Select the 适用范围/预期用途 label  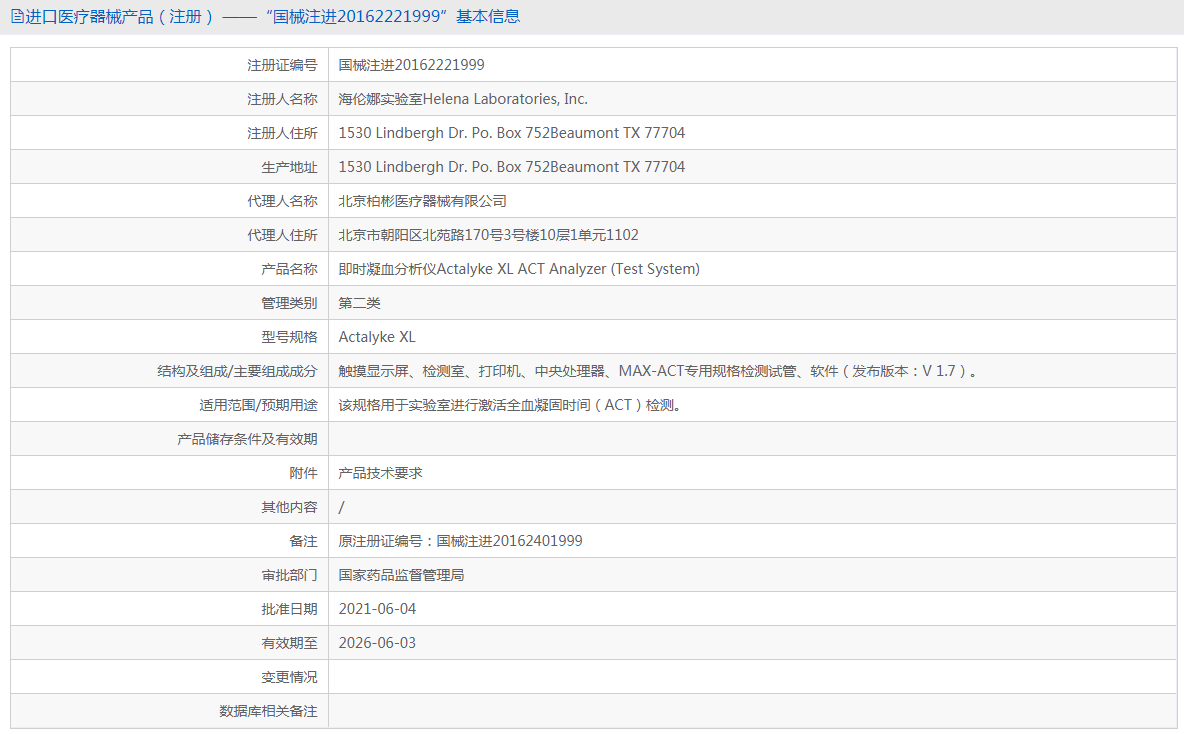[x=258, y=406]
